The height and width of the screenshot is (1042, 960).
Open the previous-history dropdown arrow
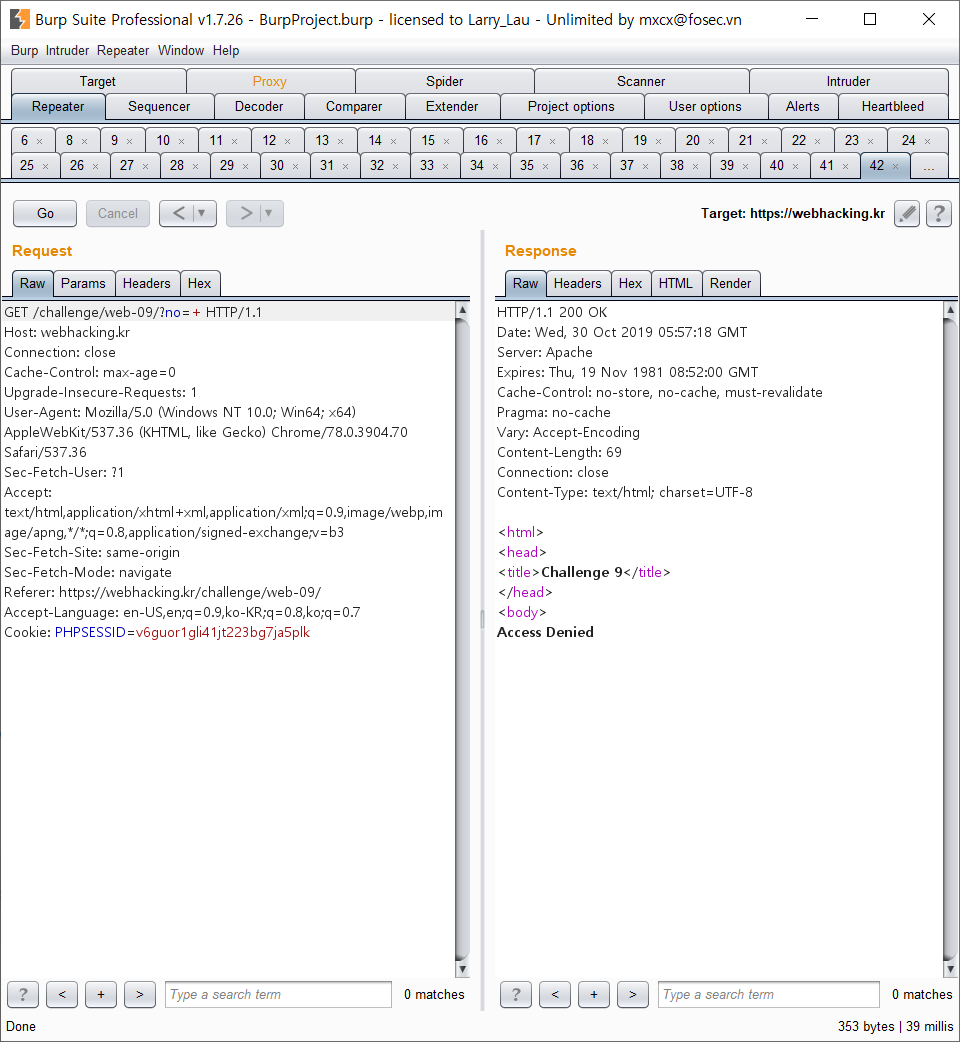tap(202, 213)
